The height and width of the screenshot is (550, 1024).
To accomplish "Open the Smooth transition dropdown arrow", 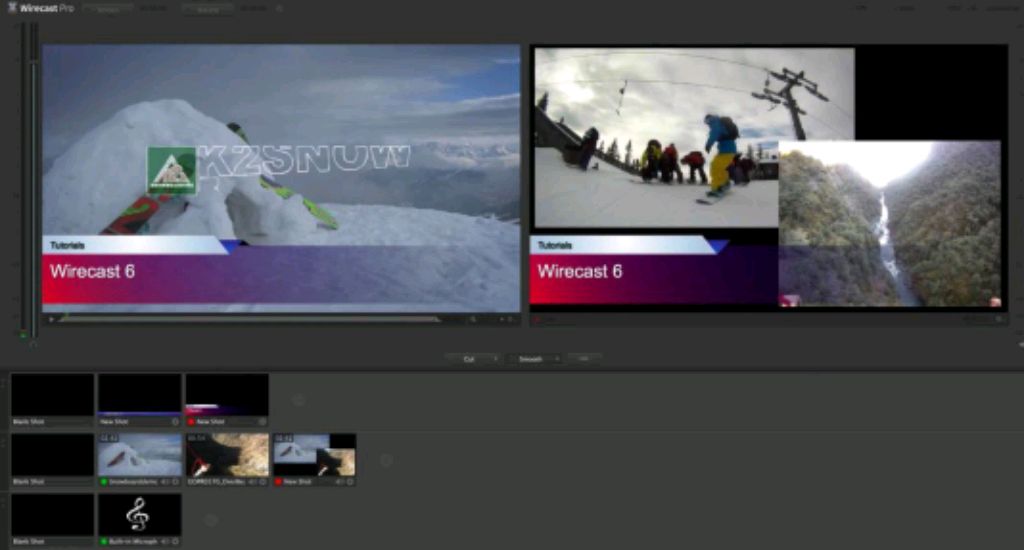I will pos(557,359).
